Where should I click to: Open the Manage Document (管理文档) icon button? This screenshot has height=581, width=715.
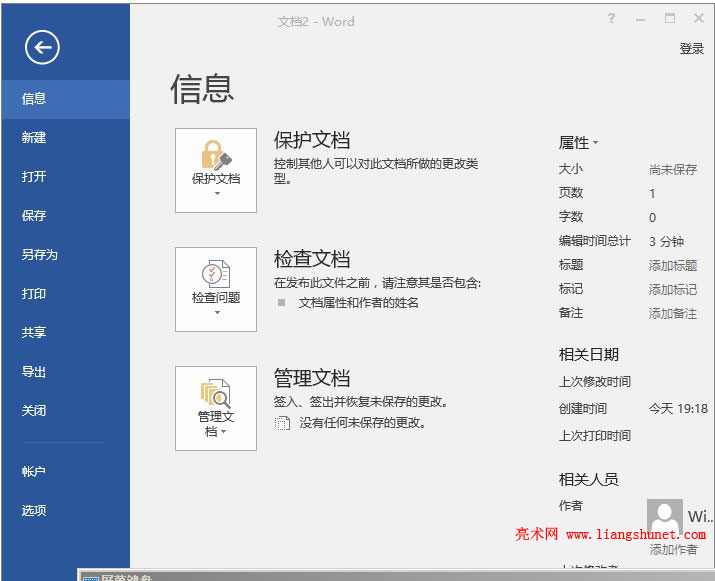click(216, 408)
